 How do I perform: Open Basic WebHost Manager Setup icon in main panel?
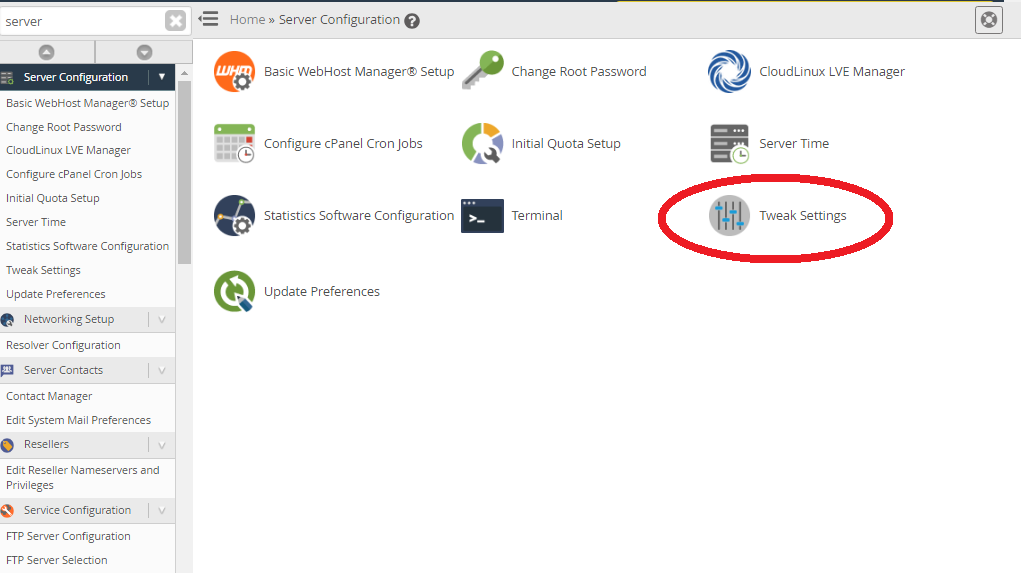click(x=234, y=72)
